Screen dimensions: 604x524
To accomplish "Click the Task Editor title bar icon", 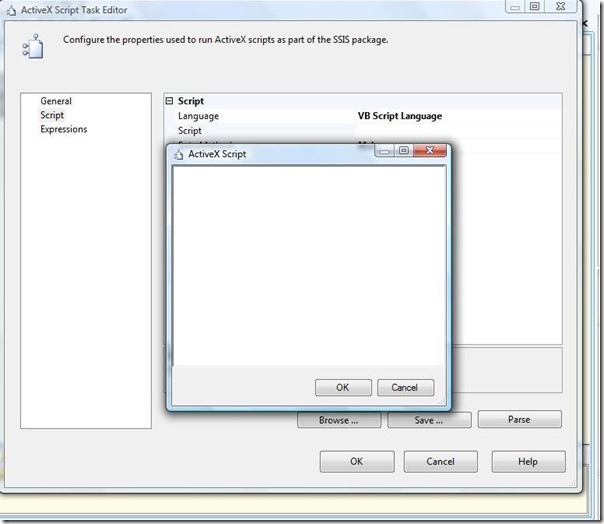I will point(12,11).
